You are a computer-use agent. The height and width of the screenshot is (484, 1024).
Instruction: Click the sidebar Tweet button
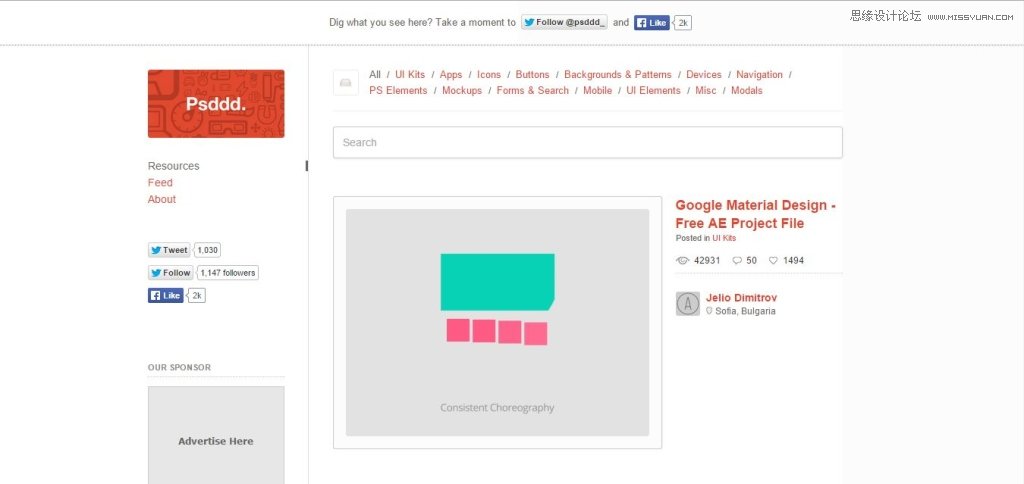click(x=169, y=250)
